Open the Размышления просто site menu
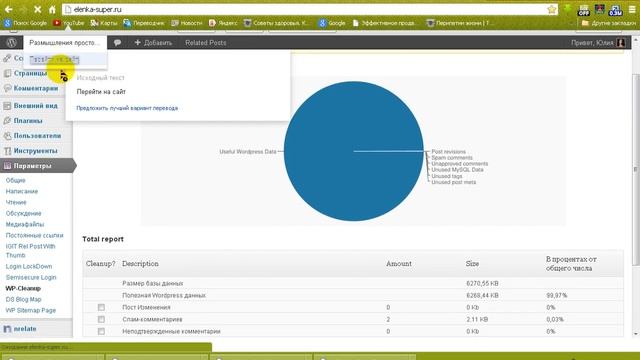Screen dimensions: 640x360 click(x=65, y=42)
